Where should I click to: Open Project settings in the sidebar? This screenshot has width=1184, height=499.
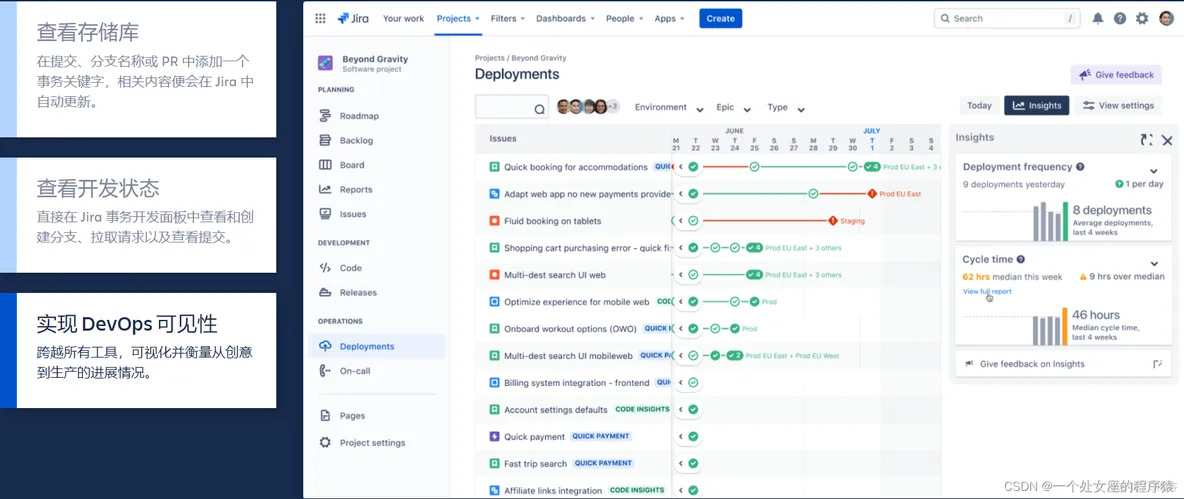pos(372,442)
